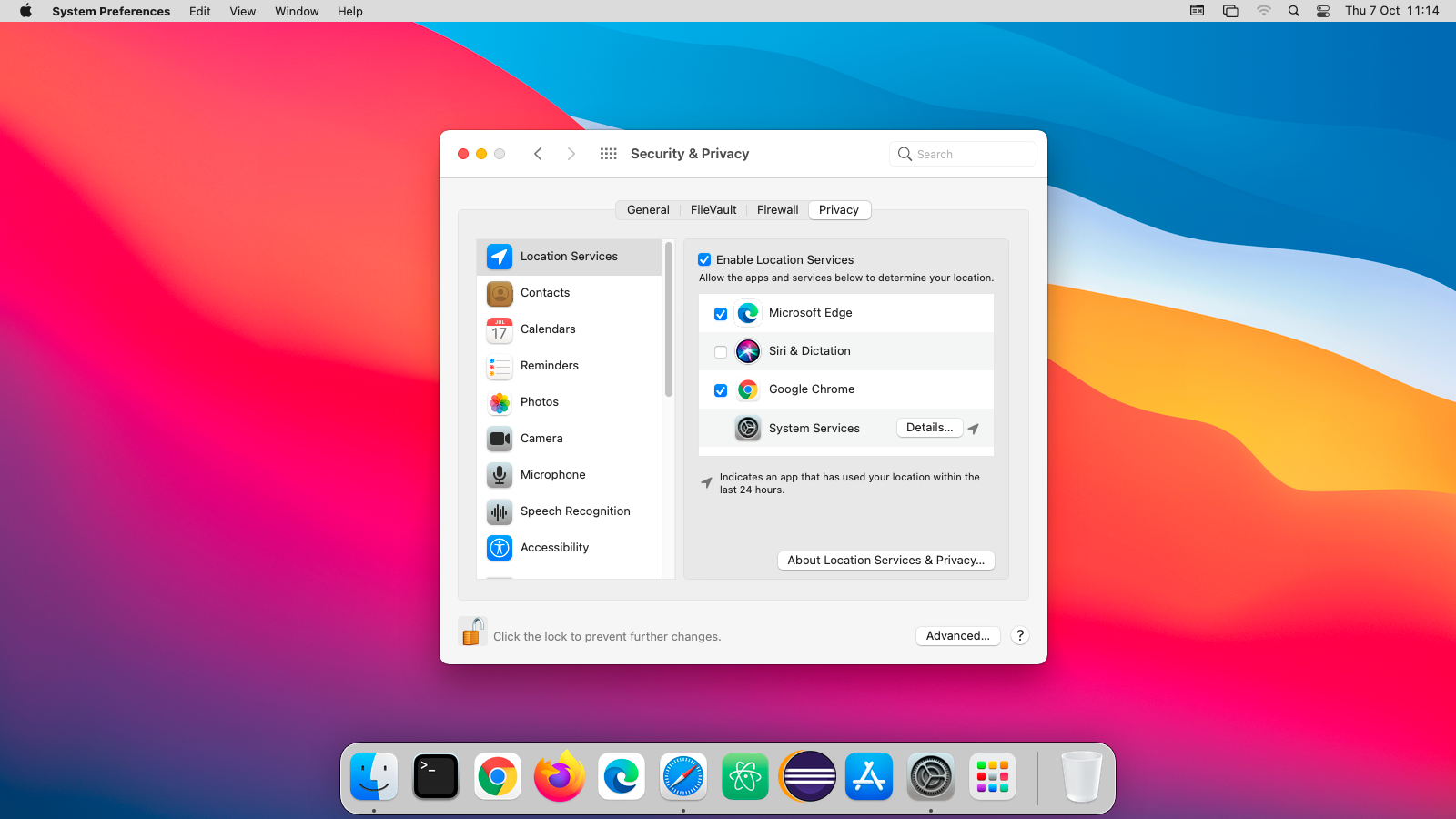Show all preferences grid icon
The height and width of the screenshot is (819, 1456).
tap(609, 154)
